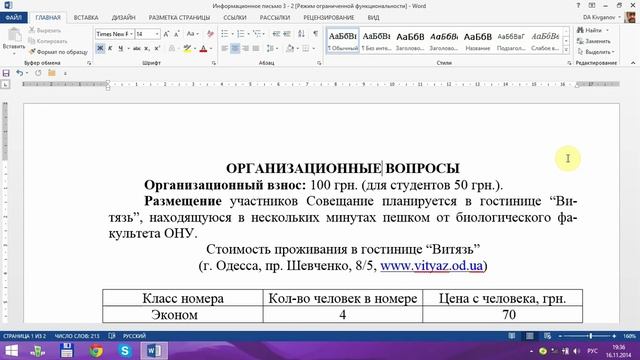Open the font name dropdown (Times New Roman)
The image size is (640, 360).
pos(131,34)
